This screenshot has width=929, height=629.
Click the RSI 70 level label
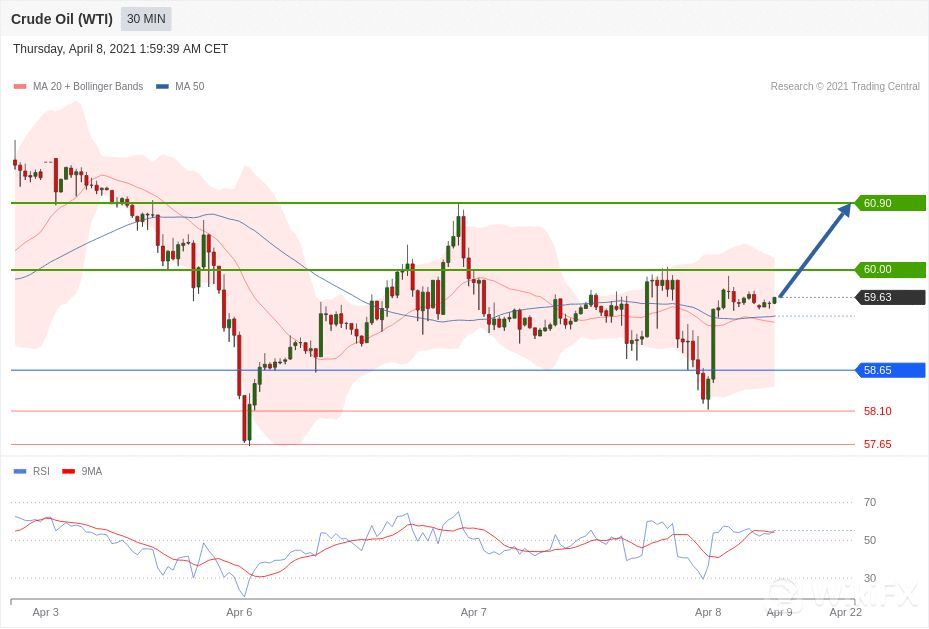(x=869, y=502)
